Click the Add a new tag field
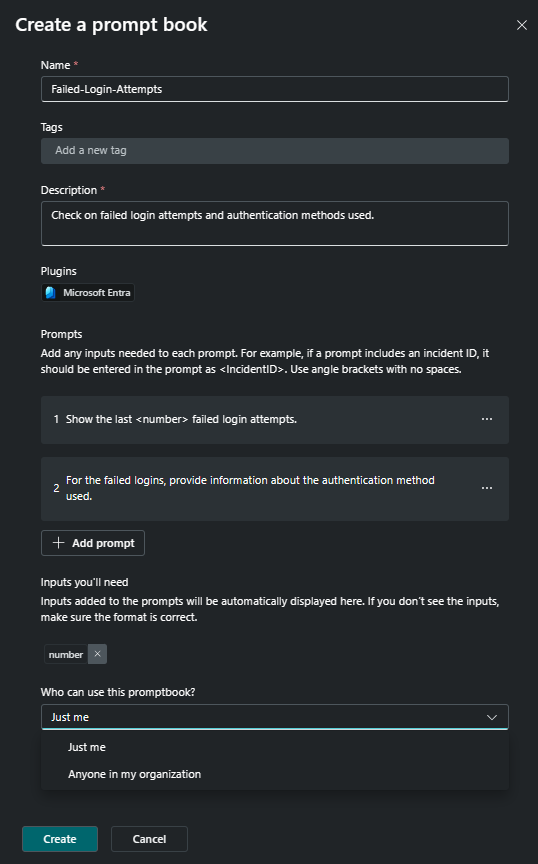The image size is (538, 864). [275, 150]
